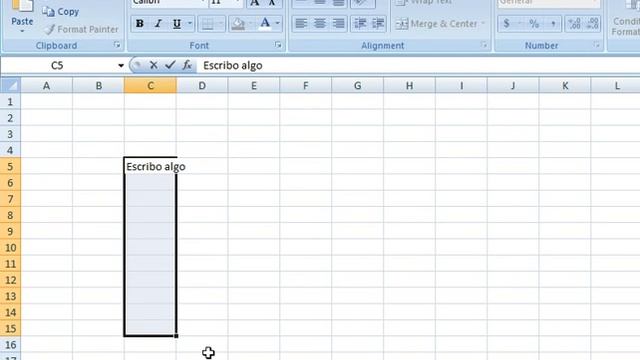
Task: Open the Number dialog launcher
Action: tap(597, 45)
